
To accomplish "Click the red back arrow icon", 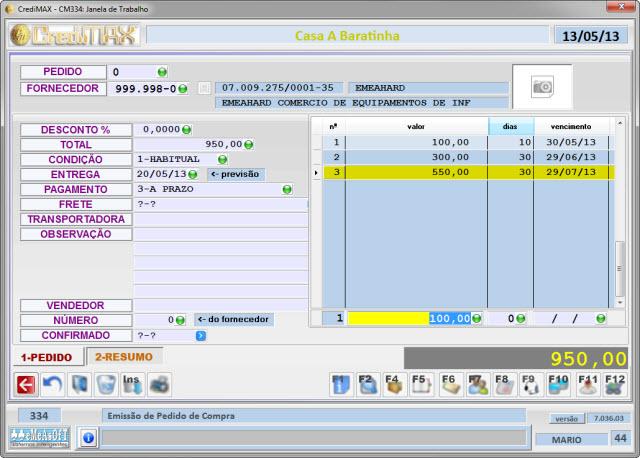I will click(25, 383).
